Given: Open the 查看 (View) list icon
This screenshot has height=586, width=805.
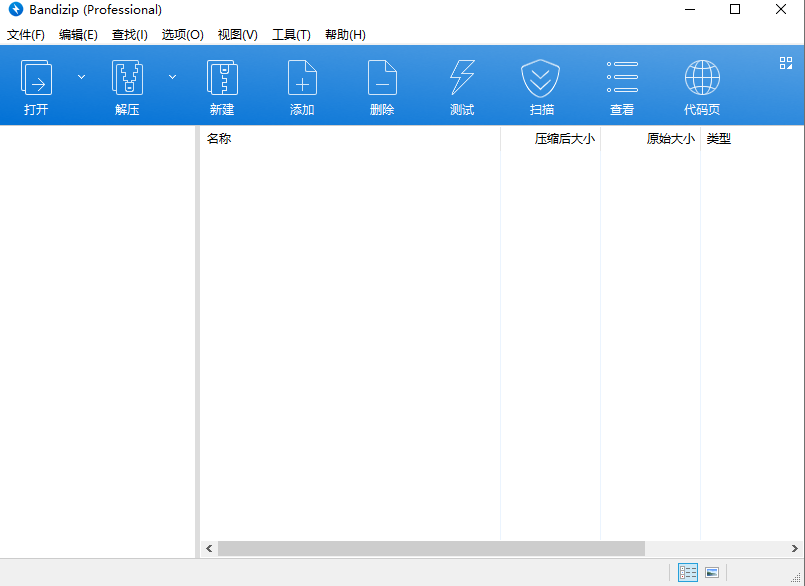Looking at the screenshot, I should [x=622, y=77].
